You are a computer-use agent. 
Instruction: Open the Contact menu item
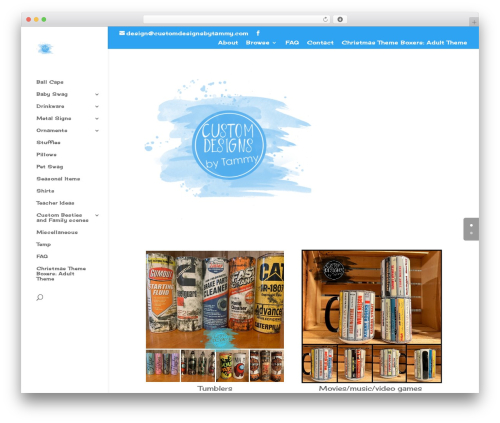pos(320,43)
